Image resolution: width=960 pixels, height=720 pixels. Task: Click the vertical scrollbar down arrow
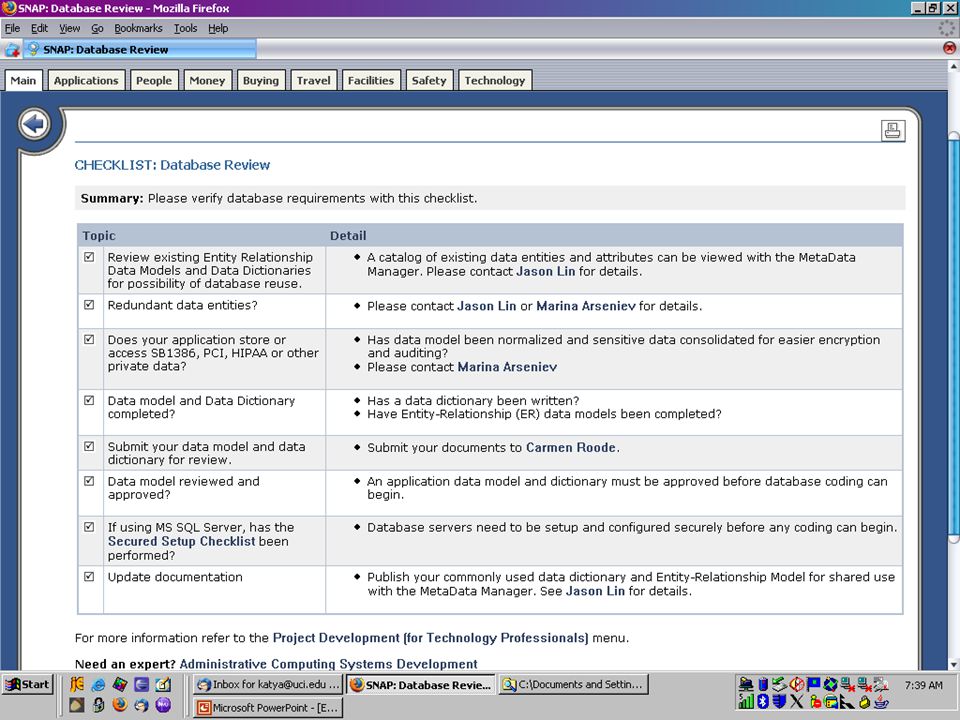[x=953, y=664]
